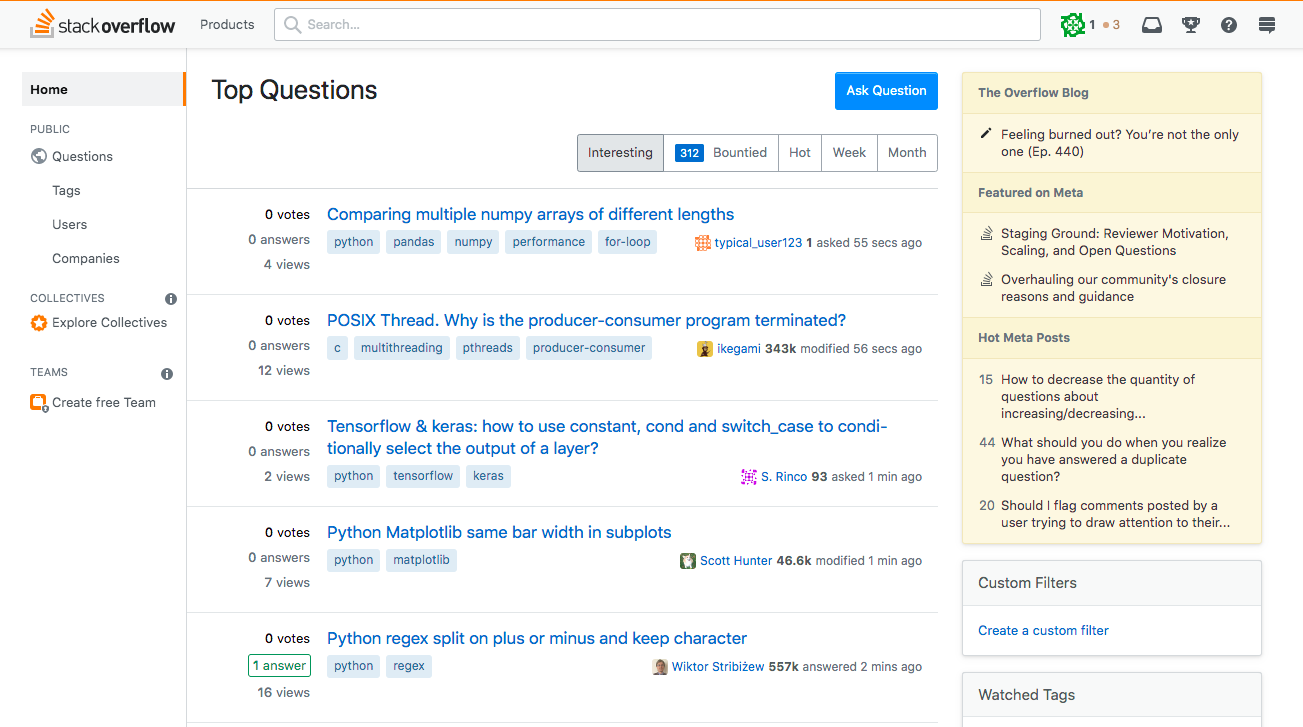Click meta icon beside Overhauling closure reasons
The height and width of the screenshot is (727, 1303).
[986, 280]
